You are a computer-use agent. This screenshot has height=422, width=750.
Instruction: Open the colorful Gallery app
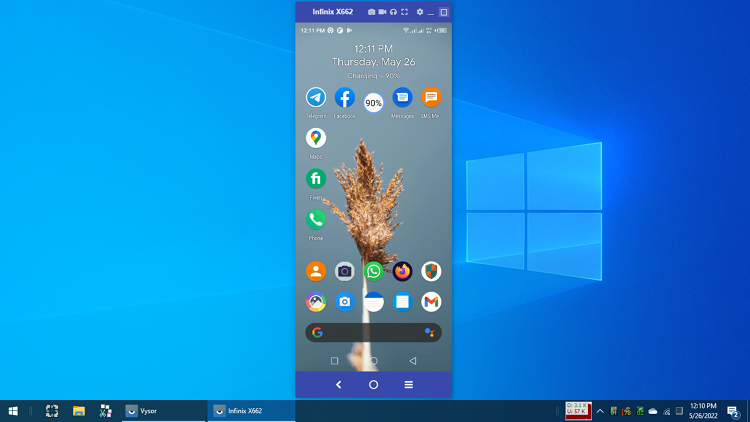pos(316,302)
